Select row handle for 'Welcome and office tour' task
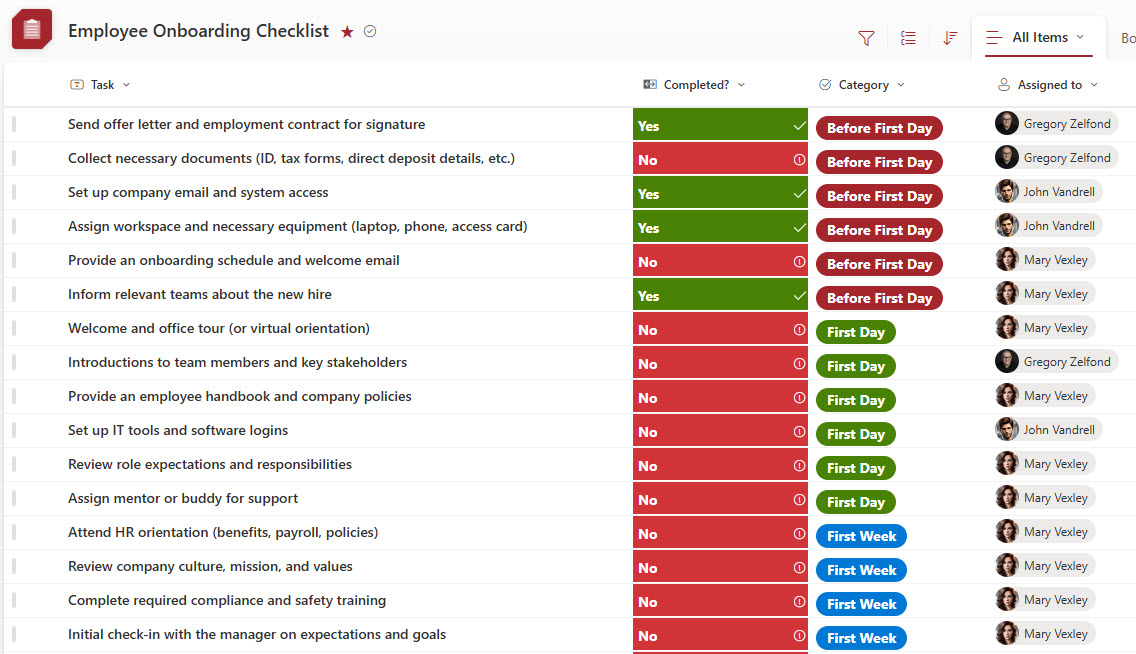 coord(14,328)
